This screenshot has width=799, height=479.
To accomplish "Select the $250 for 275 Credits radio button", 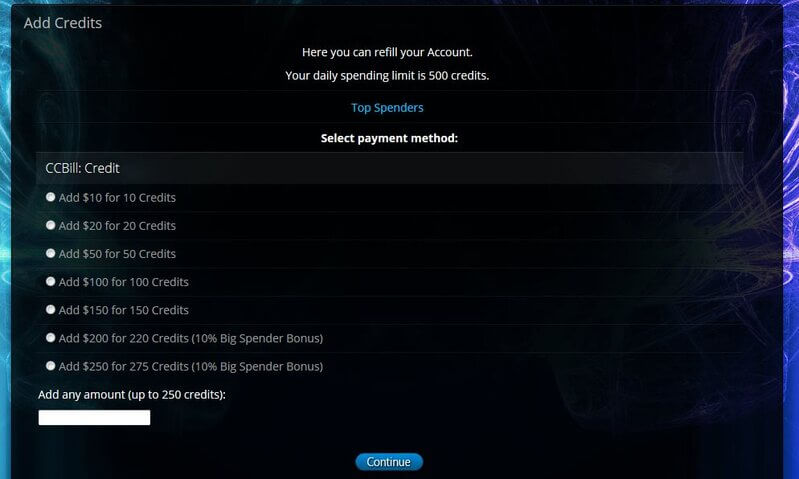I will 50,365.
